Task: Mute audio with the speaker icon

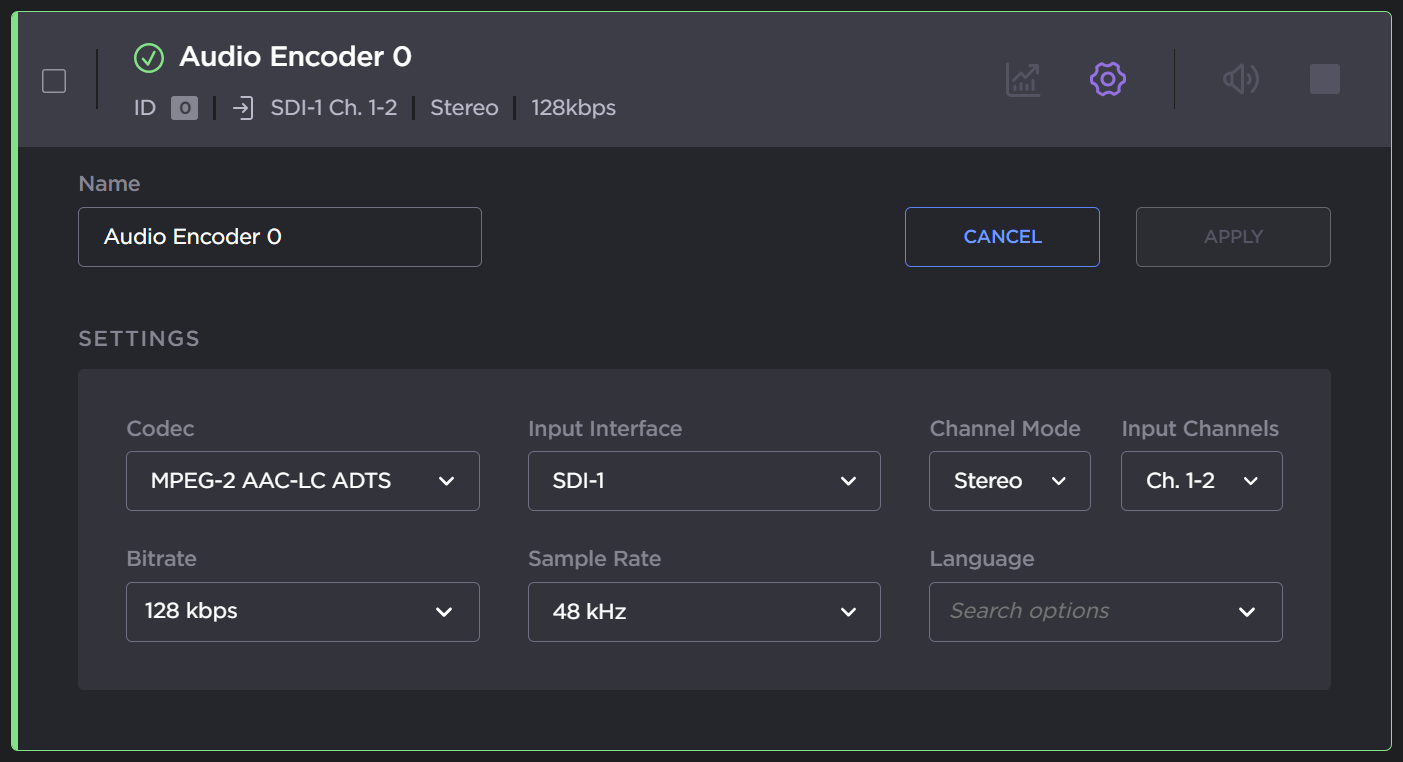Action: pos(1240,79)
